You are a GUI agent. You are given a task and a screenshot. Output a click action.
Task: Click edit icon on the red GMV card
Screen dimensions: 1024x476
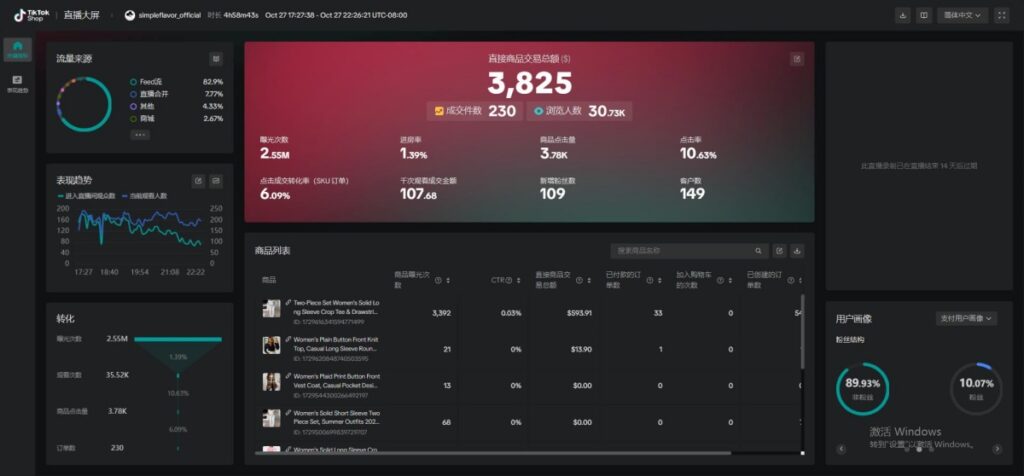[796, 59]
